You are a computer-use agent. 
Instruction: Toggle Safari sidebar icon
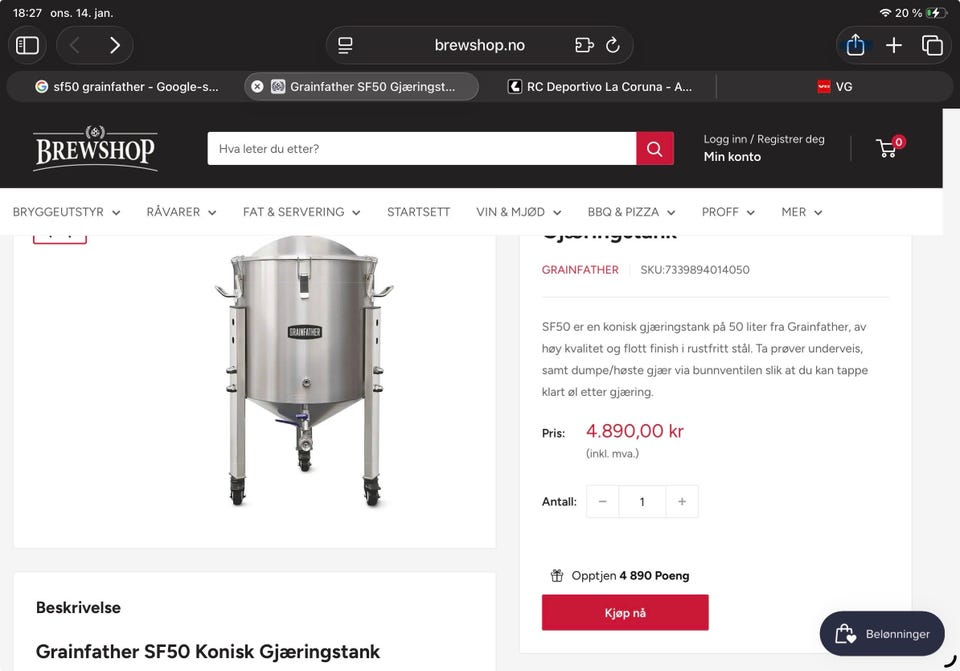(x=28, y=45)
